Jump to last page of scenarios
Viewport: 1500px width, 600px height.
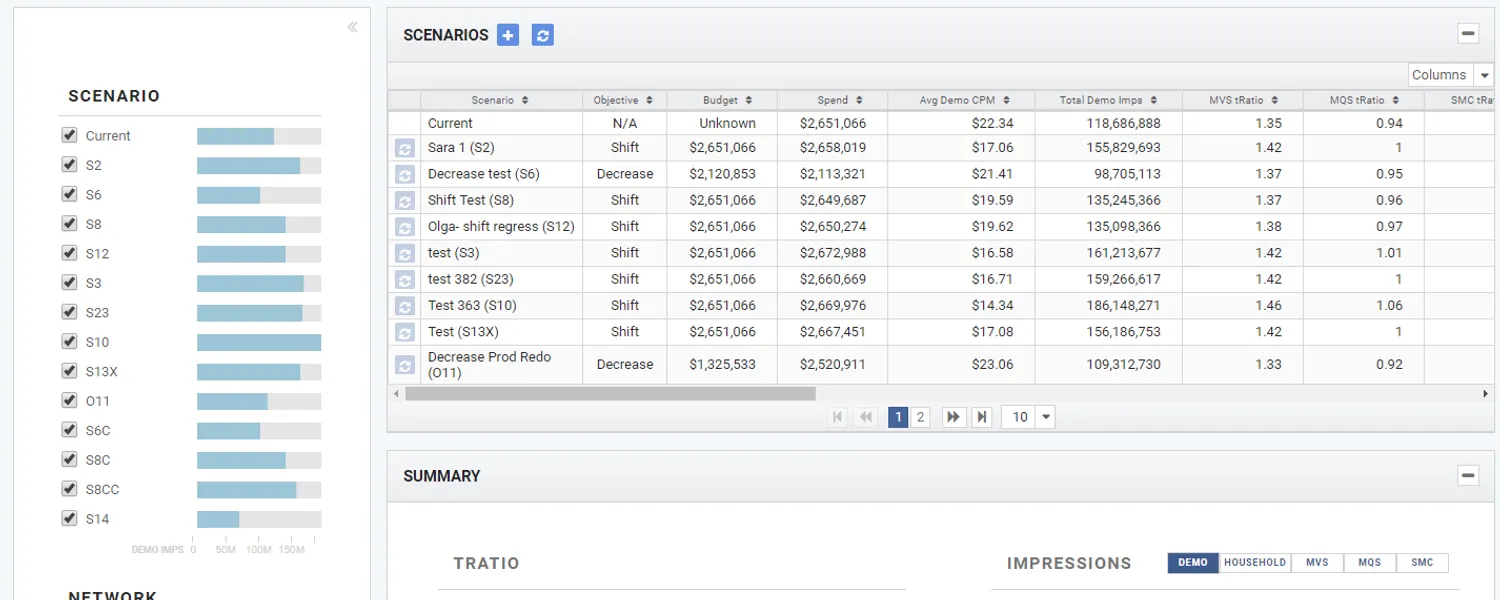click(x=982, y=417)
